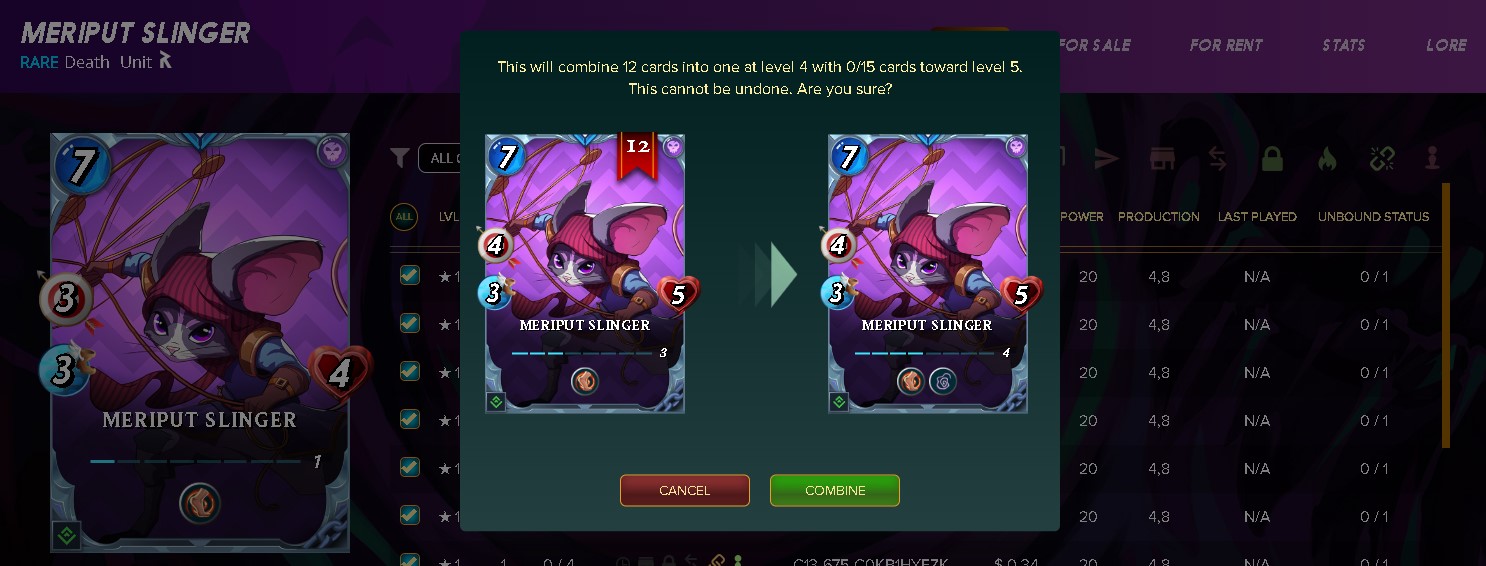Confirm with the green Combine button
Screen dimensions: 1486x566
coord(835,490)
